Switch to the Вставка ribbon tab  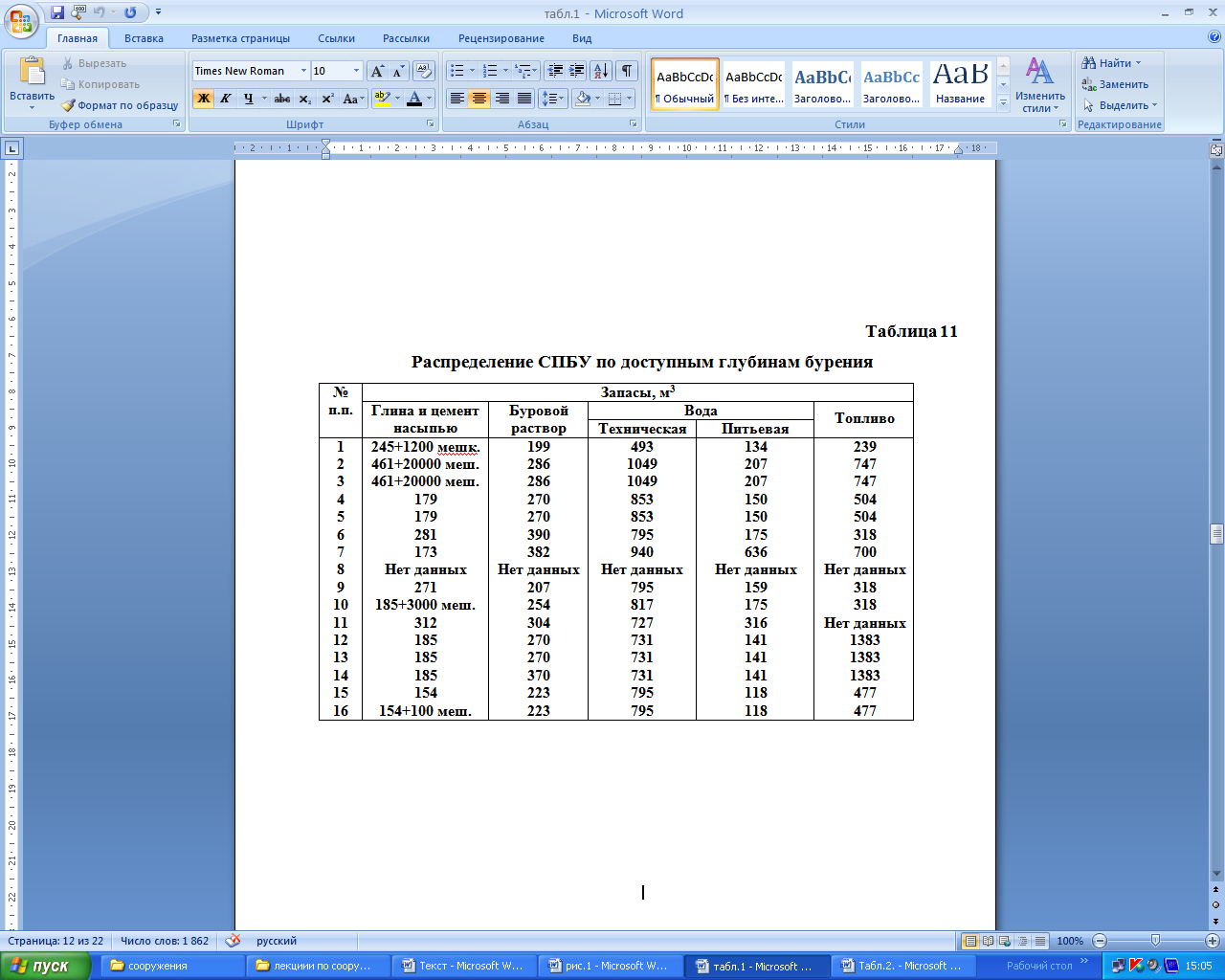(144, 38)
